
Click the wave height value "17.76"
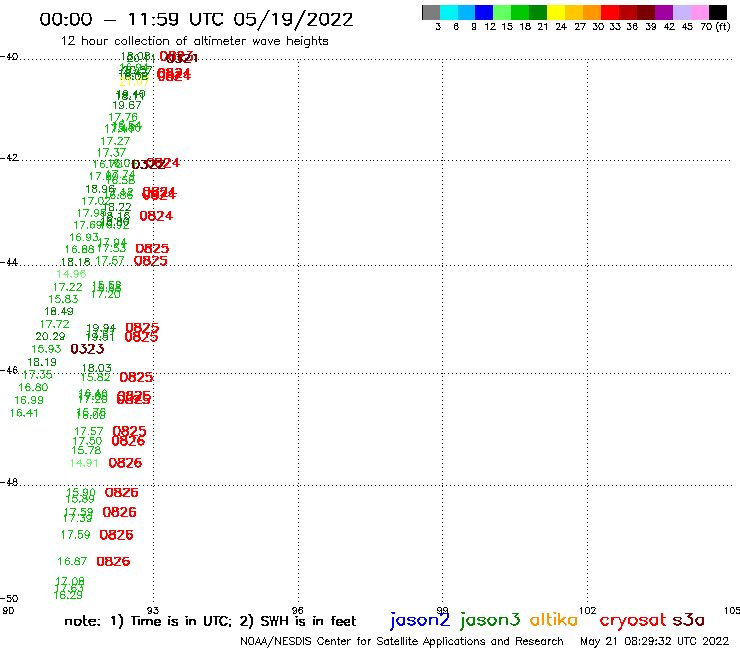[123, 117]
